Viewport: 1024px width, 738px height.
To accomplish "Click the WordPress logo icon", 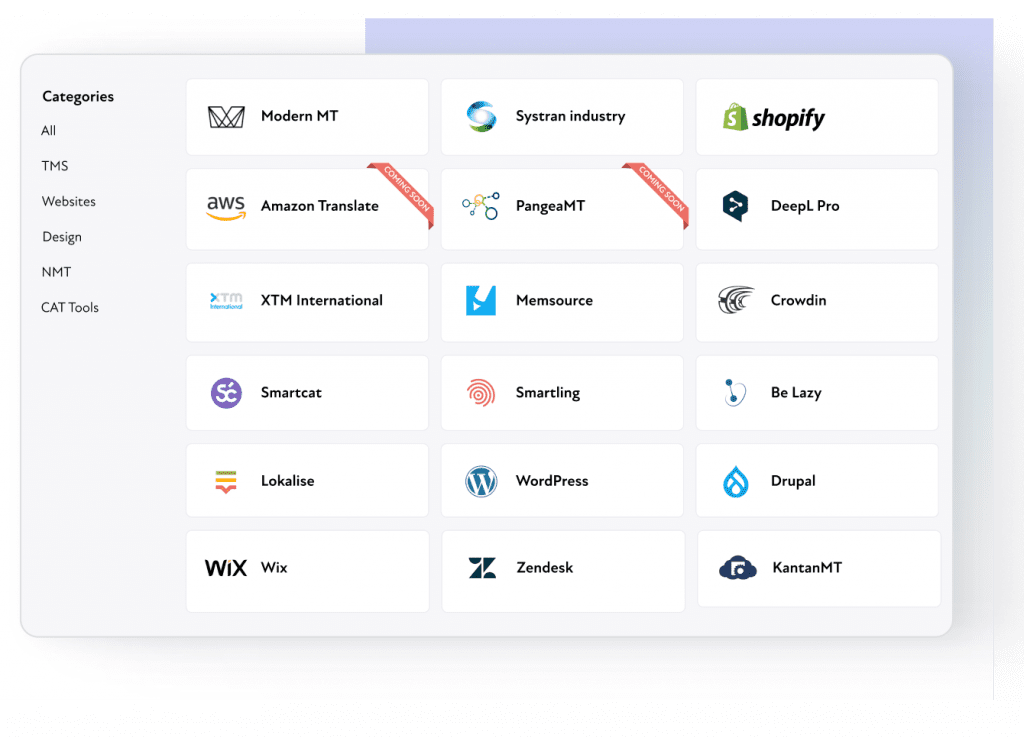I will pyautogui.click(x=481, y=481).
